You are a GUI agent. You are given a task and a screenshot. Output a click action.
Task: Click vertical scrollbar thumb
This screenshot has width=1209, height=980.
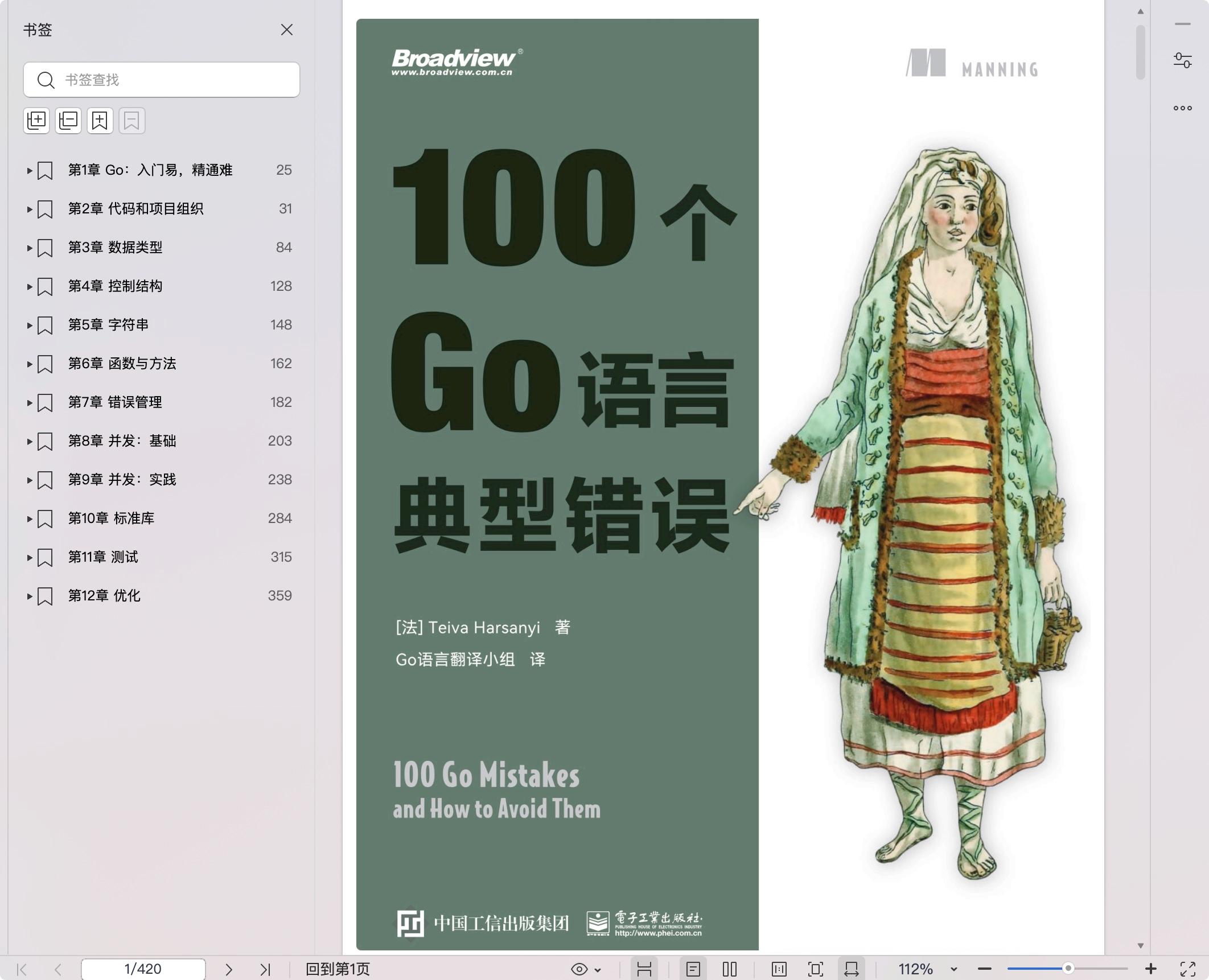(1140, 52)
